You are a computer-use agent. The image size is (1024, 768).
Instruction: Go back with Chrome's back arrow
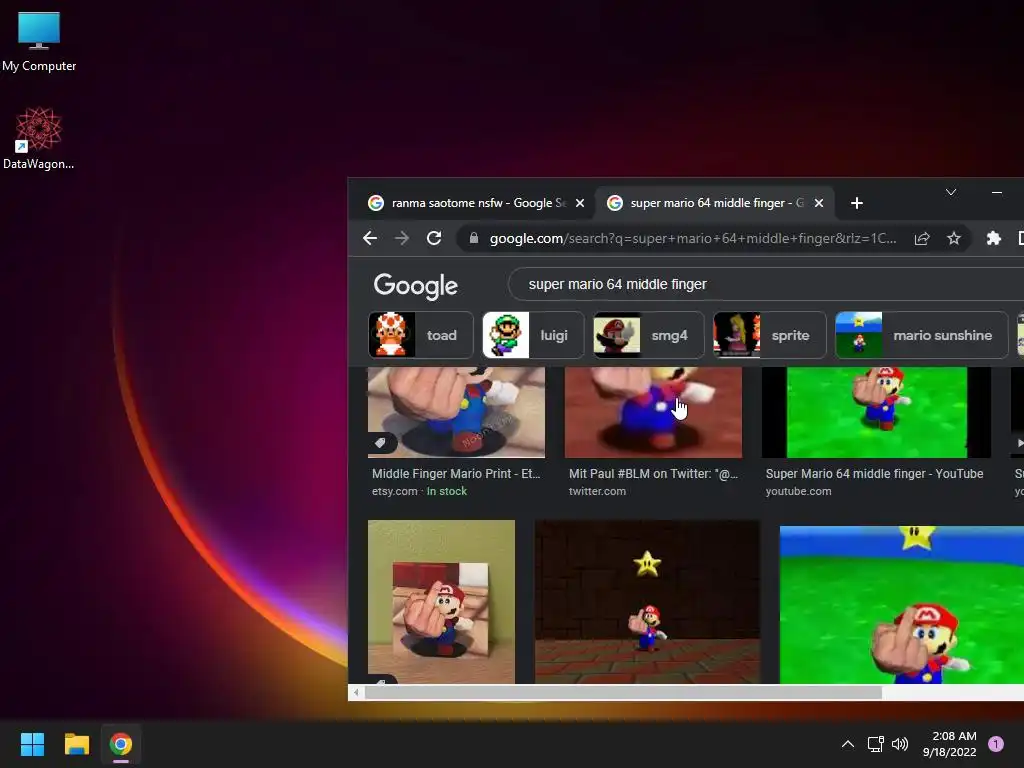coord(370,238)
